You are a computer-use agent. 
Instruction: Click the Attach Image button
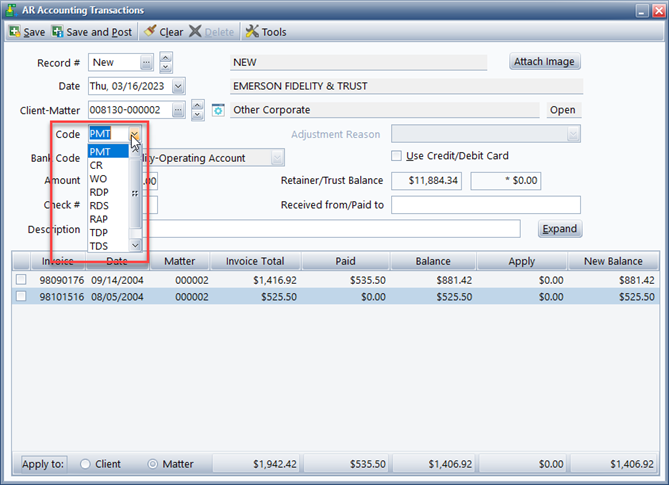(544, 62)
